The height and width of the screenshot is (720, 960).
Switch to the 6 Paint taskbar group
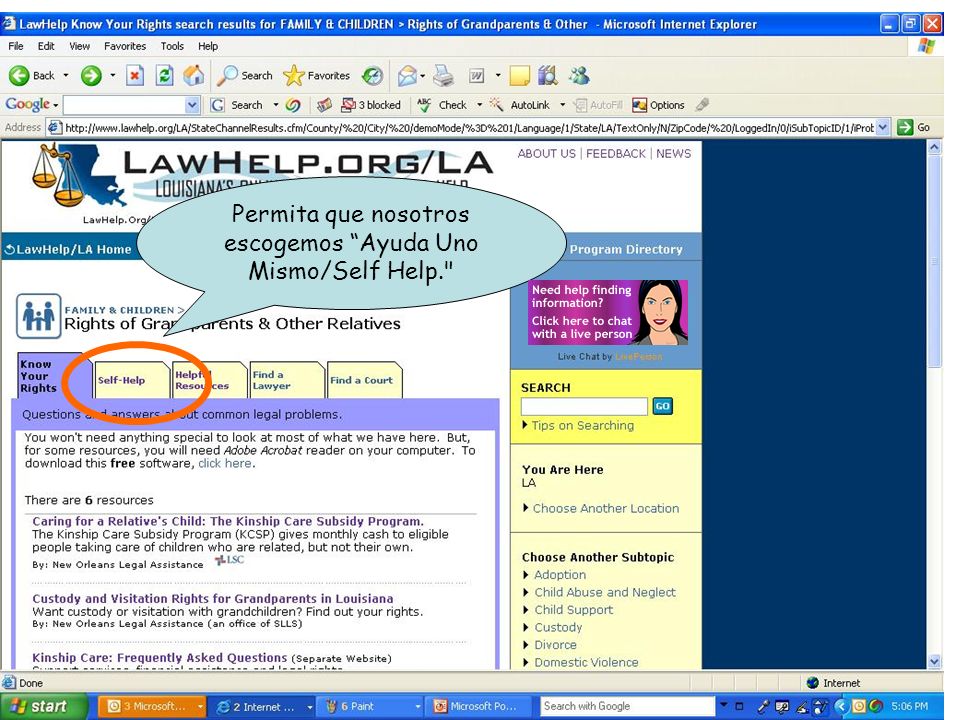tap(372, 707)
